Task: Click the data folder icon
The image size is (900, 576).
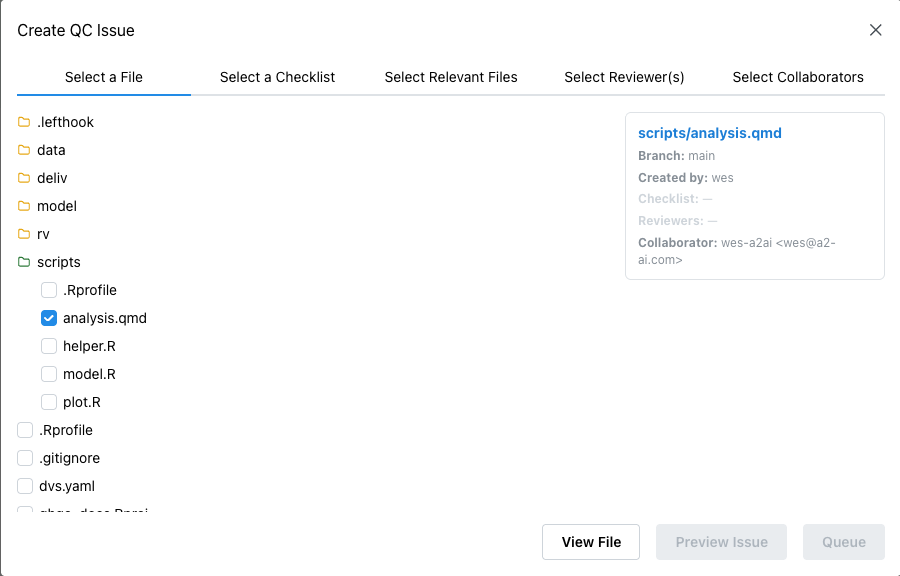Action: click(x=24, y=150)
